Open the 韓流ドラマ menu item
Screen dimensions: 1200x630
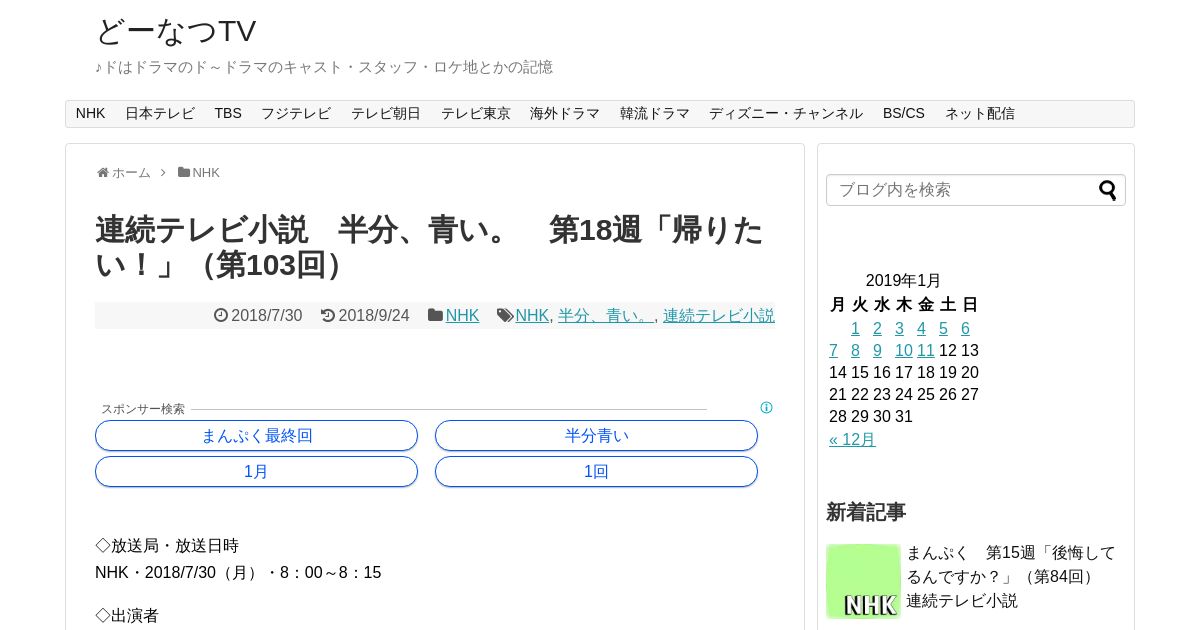point(655,114)
